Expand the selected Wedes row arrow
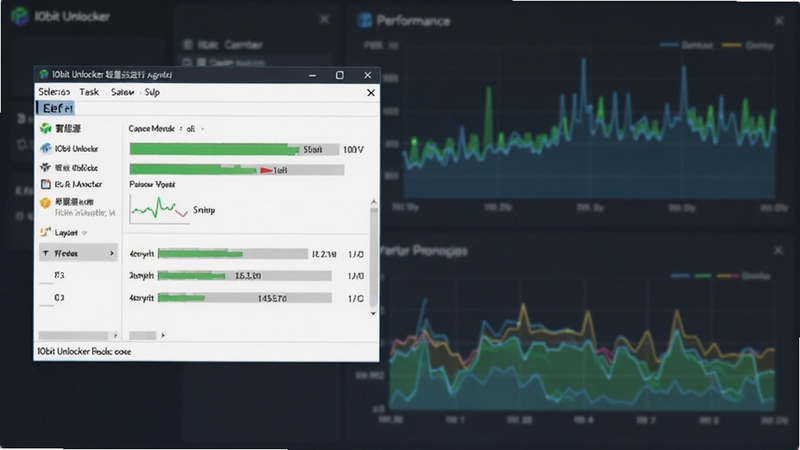The image size is (800, 450). (112, 254)
